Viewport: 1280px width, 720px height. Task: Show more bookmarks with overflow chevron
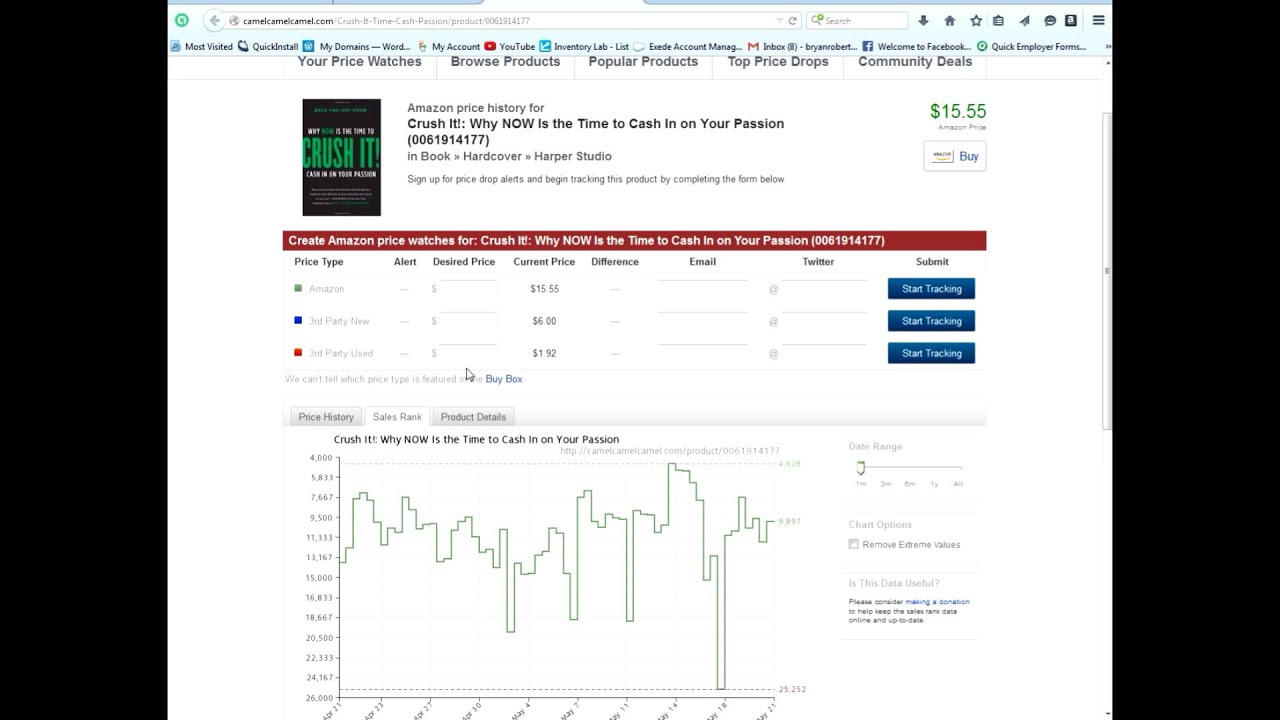pos(1108,46)
